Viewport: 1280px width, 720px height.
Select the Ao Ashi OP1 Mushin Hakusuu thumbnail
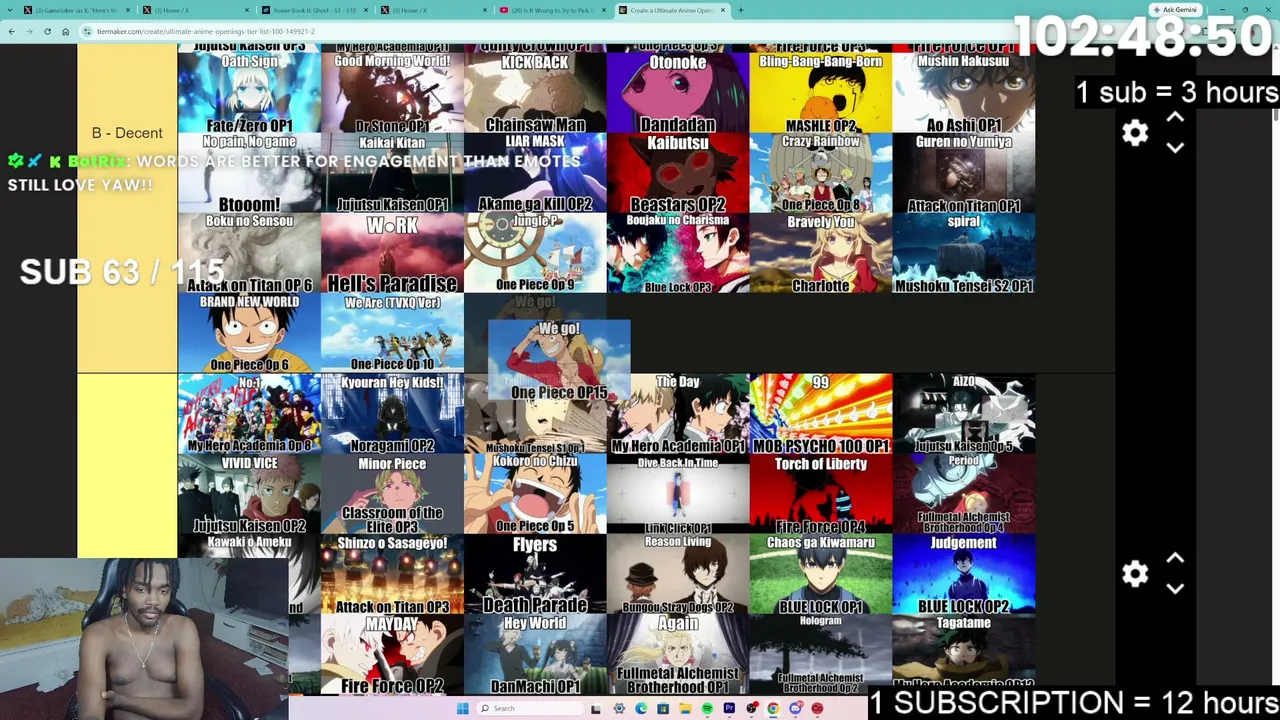pos(964,92)
